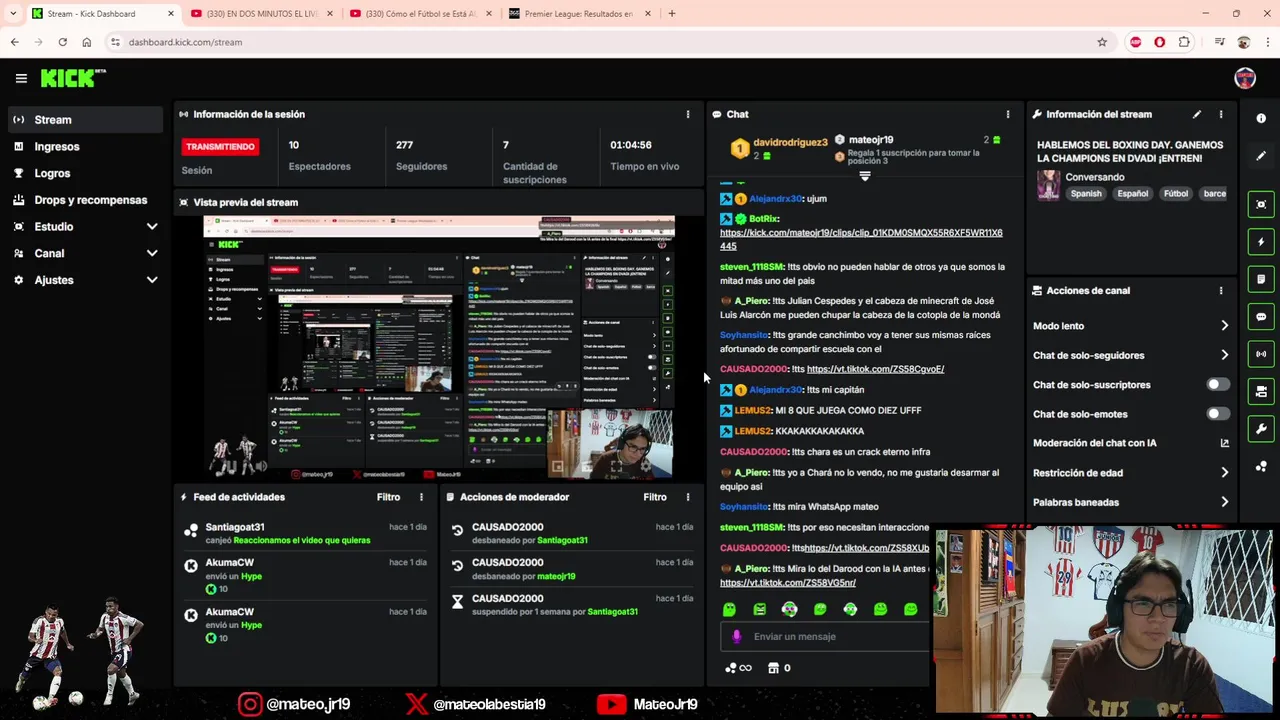Viewport: 1280px width, 720px height.
Task: Open Drops y recompensas in sidebar
Action: (x=85, y=200)
